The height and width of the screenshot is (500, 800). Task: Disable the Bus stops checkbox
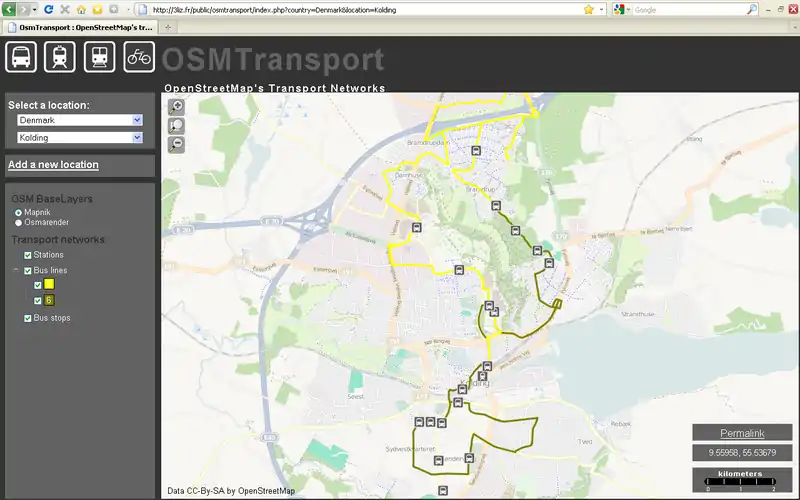tap(28, 318)
